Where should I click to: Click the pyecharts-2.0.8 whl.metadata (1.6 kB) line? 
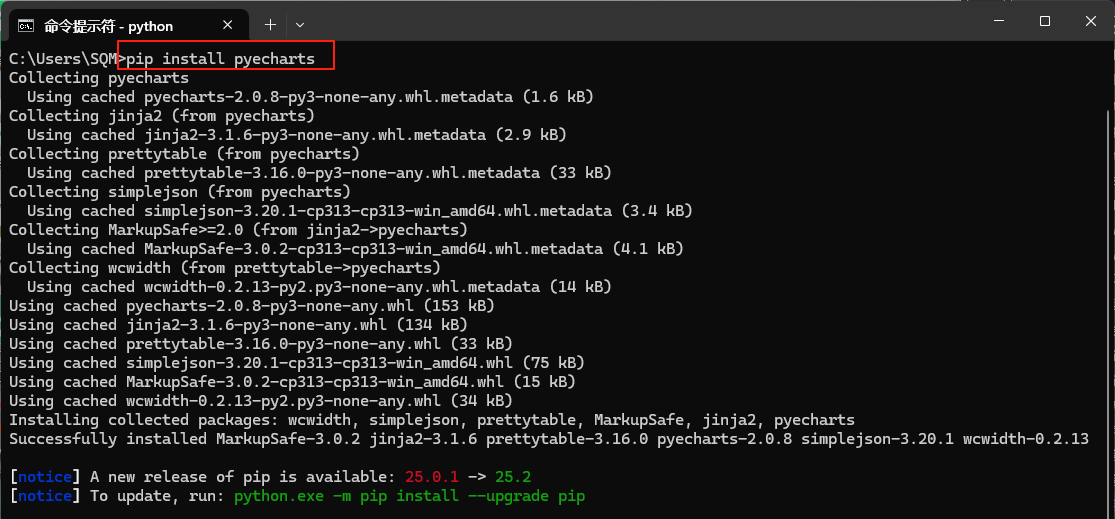pos(310,97)
